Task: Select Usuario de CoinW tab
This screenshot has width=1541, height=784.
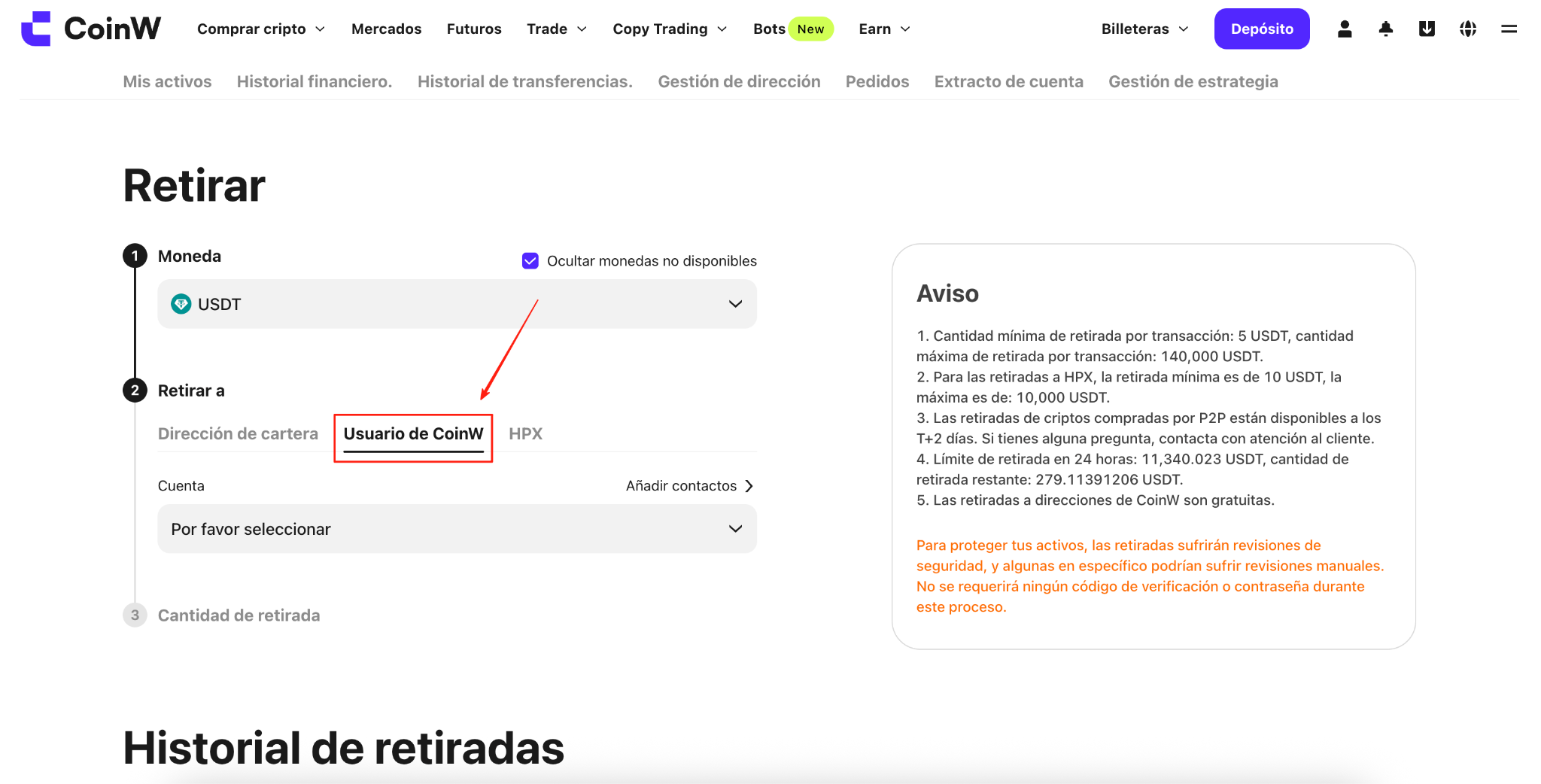Action: [x=413, y=434]
